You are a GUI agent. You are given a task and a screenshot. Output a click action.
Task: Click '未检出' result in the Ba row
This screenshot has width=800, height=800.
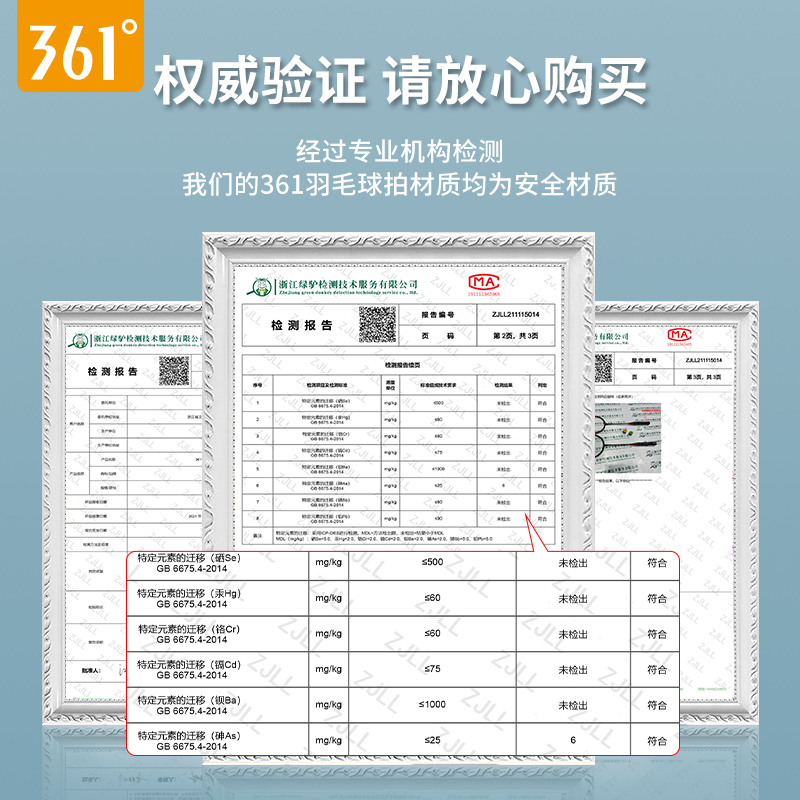(573, 706)
